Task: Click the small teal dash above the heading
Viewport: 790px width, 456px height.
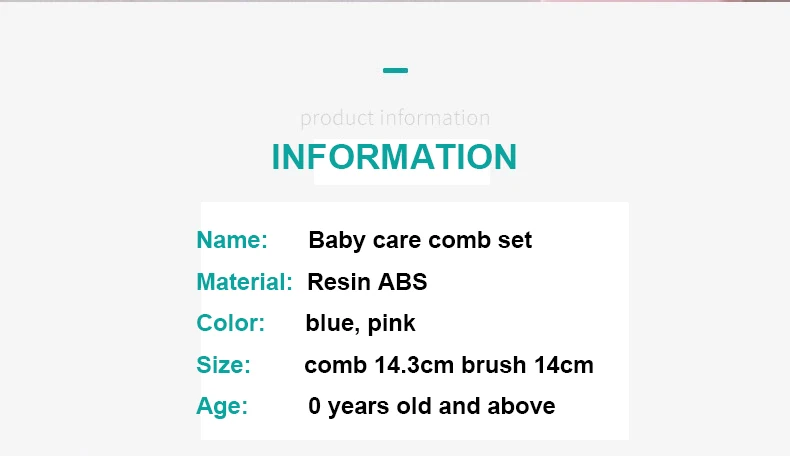Action: click(395, 71)
